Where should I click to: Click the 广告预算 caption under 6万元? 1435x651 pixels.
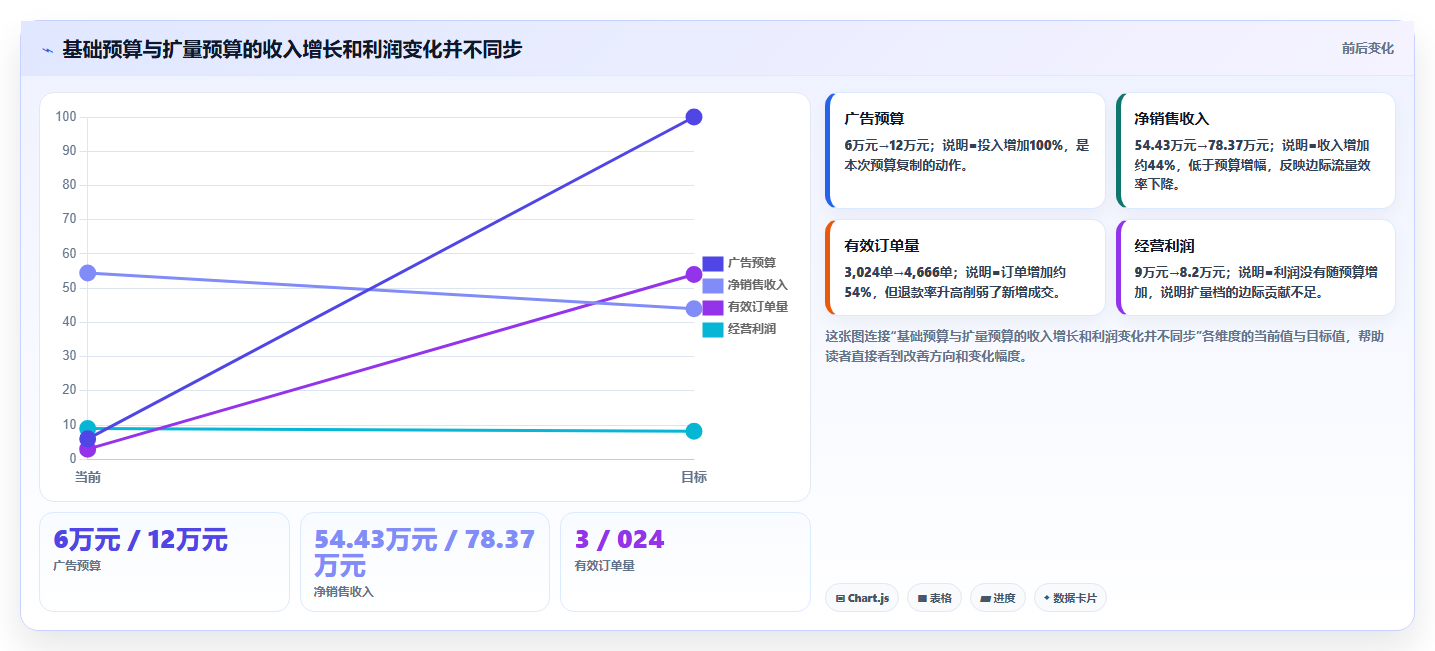point(77,566)
